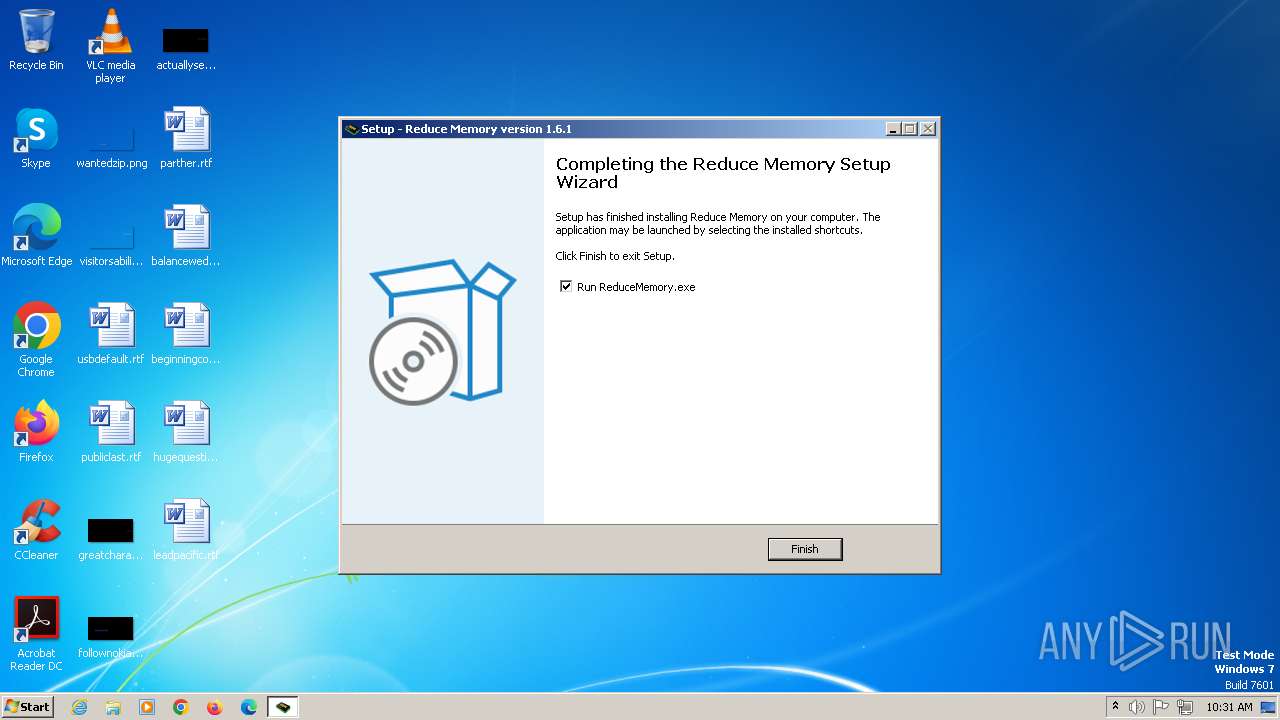Select follownokia... desktop file
The image size is (1280, 720).
point(111,636)
